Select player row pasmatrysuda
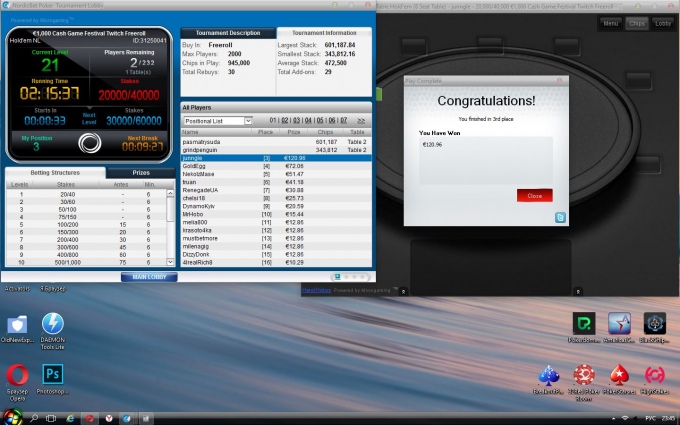 pos(276,142)
